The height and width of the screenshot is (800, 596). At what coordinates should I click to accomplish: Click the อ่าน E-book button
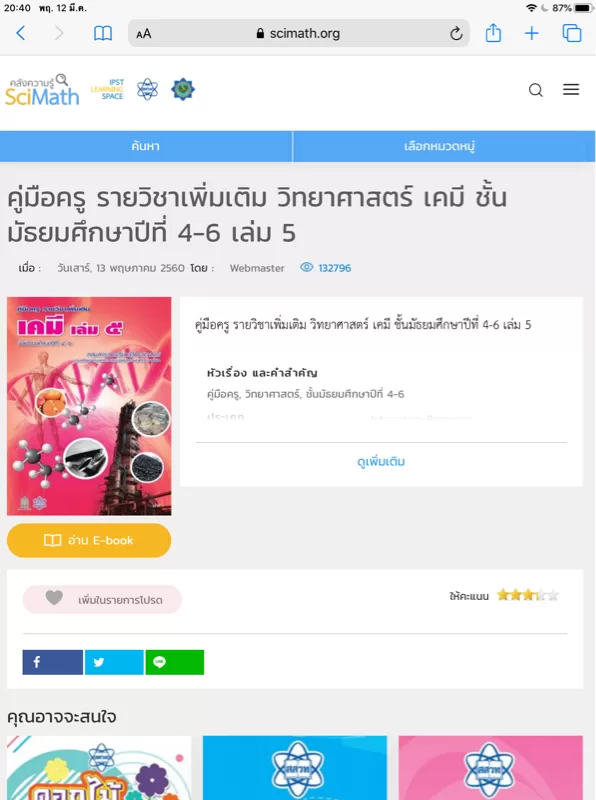(89, 540)
